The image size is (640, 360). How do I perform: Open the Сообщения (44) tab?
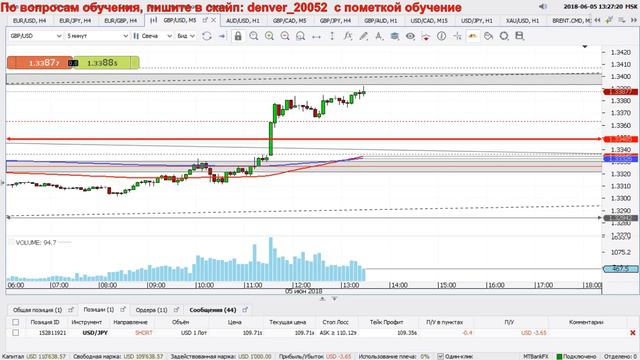(x=213, y=310)
